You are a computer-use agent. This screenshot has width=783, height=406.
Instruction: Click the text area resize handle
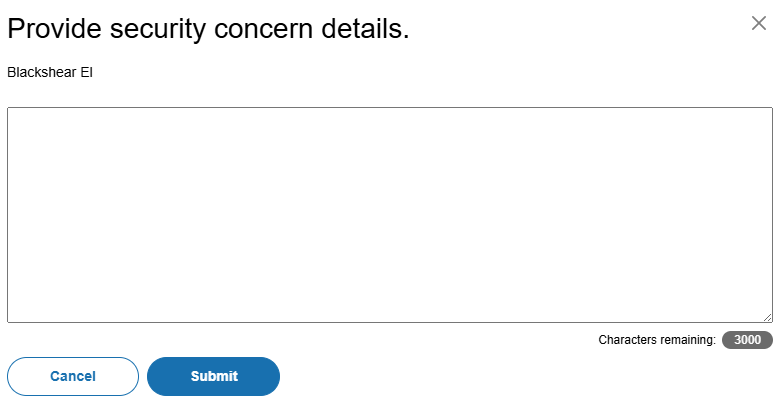click(767, 317)
